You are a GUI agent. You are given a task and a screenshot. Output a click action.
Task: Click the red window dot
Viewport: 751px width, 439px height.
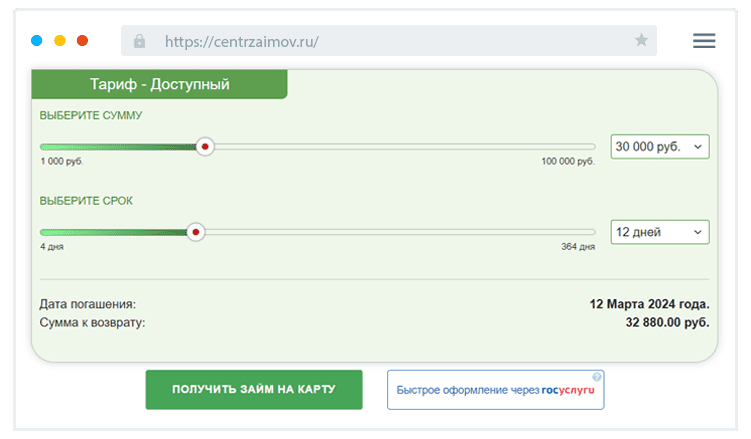click(82, 41)
